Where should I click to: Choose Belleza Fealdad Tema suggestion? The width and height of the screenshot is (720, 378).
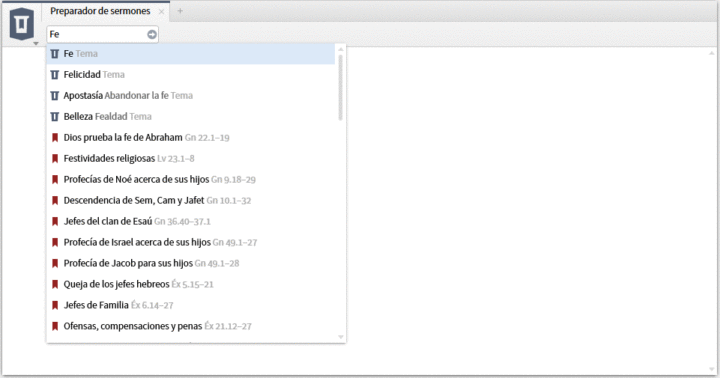[191, 117]
